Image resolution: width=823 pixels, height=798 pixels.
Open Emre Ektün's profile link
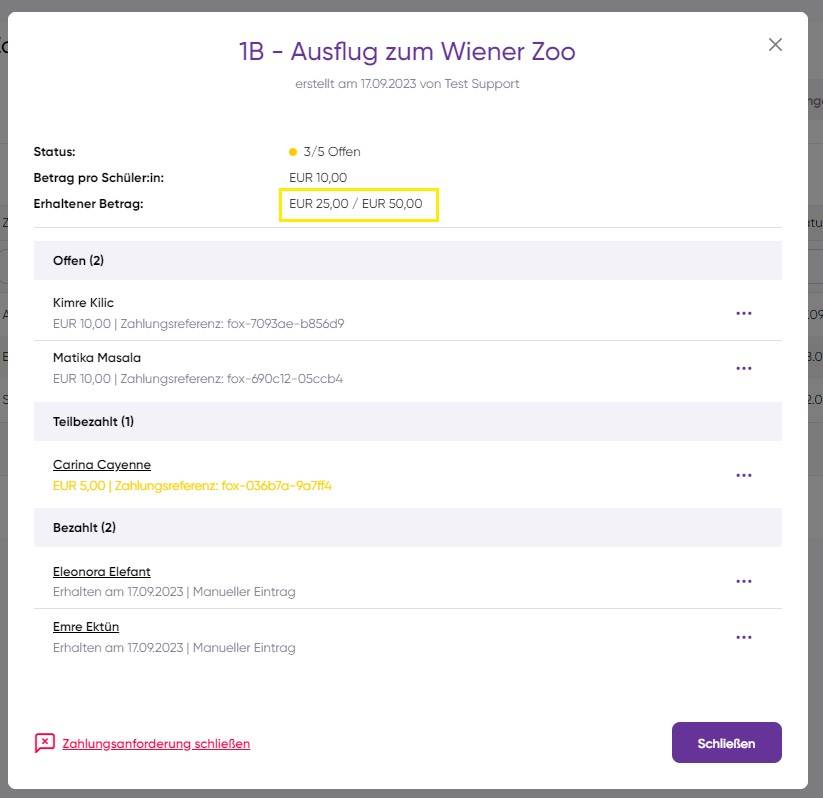point(87,626)
